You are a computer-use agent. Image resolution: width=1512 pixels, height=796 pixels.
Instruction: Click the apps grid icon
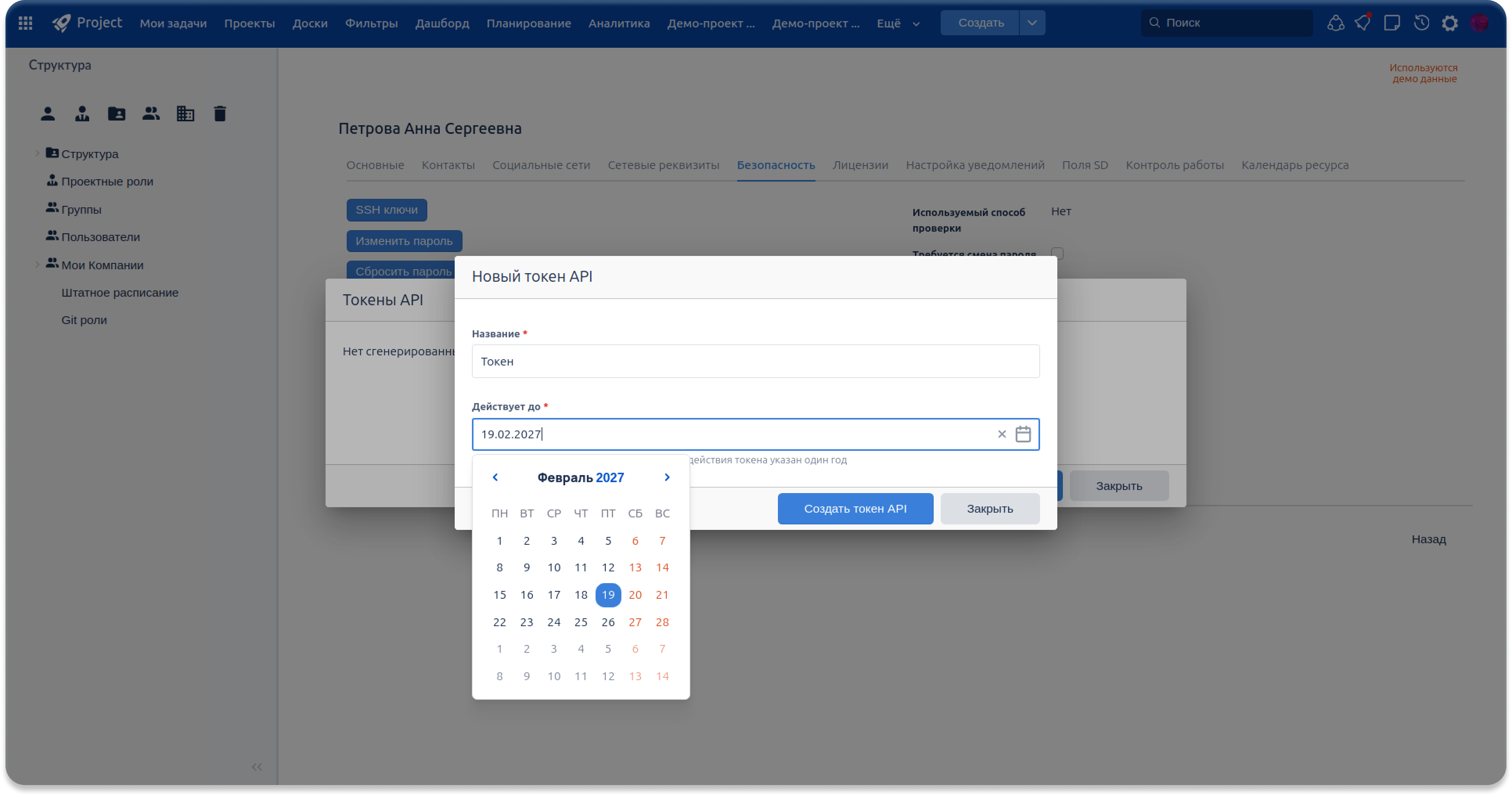[x=25, y=23]
